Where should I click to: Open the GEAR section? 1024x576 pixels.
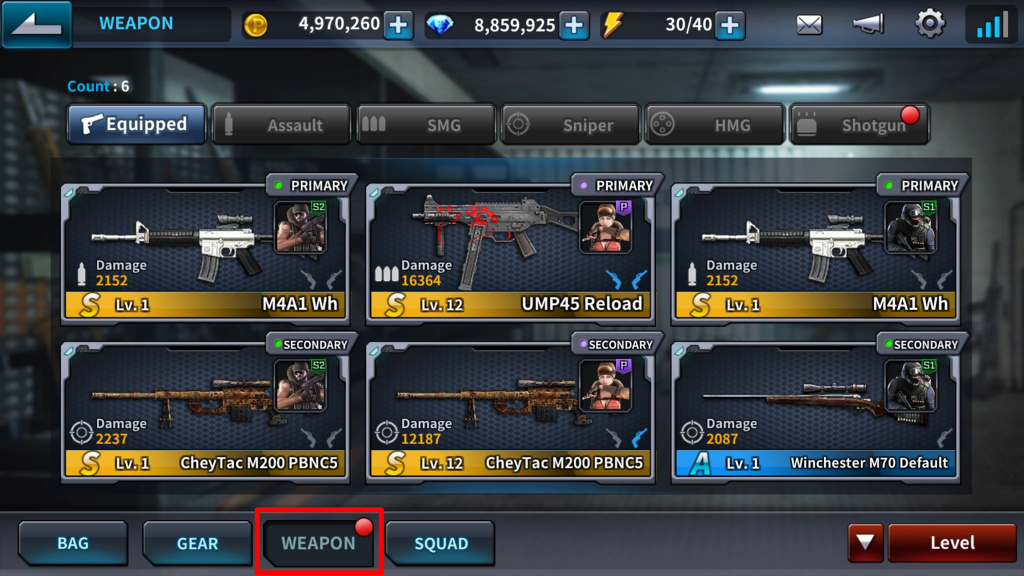click(x=197, y=543)
